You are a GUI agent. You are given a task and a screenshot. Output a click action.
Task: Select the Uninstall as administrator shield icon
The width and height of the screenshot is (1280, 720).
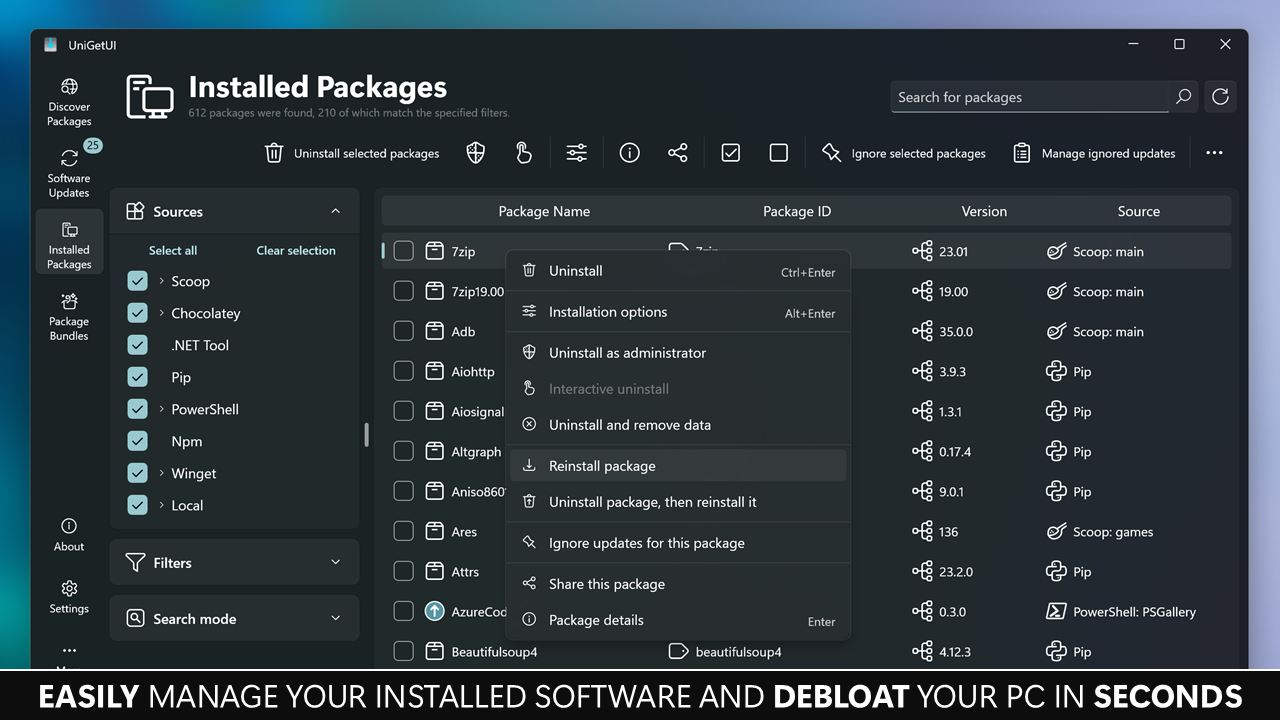[475, 152]
